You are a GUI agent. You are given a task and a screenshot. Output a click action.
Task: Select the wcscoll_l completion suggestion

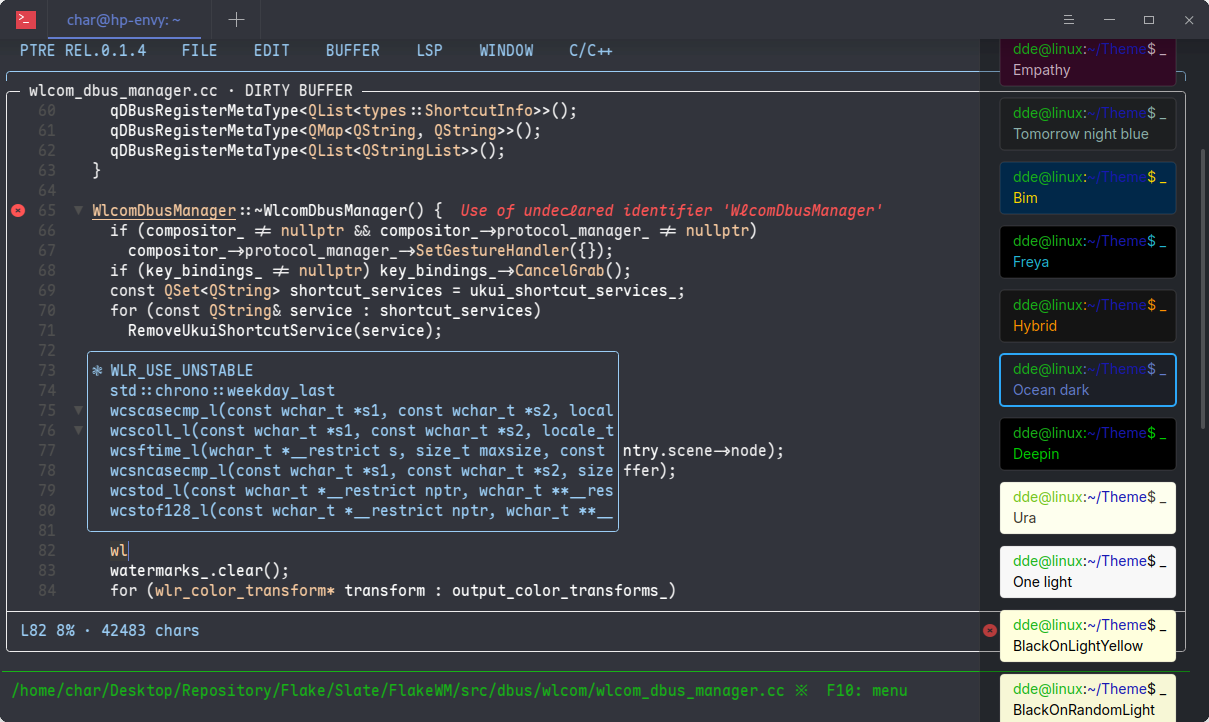tap(353, 431)
